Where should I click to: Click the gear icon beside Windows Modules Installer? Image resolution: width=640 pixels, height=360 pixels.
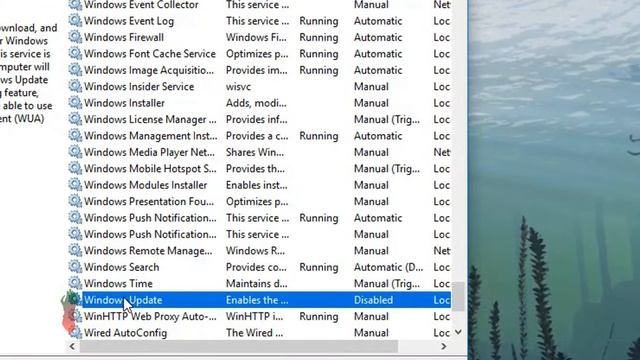[x=75, y=184]
